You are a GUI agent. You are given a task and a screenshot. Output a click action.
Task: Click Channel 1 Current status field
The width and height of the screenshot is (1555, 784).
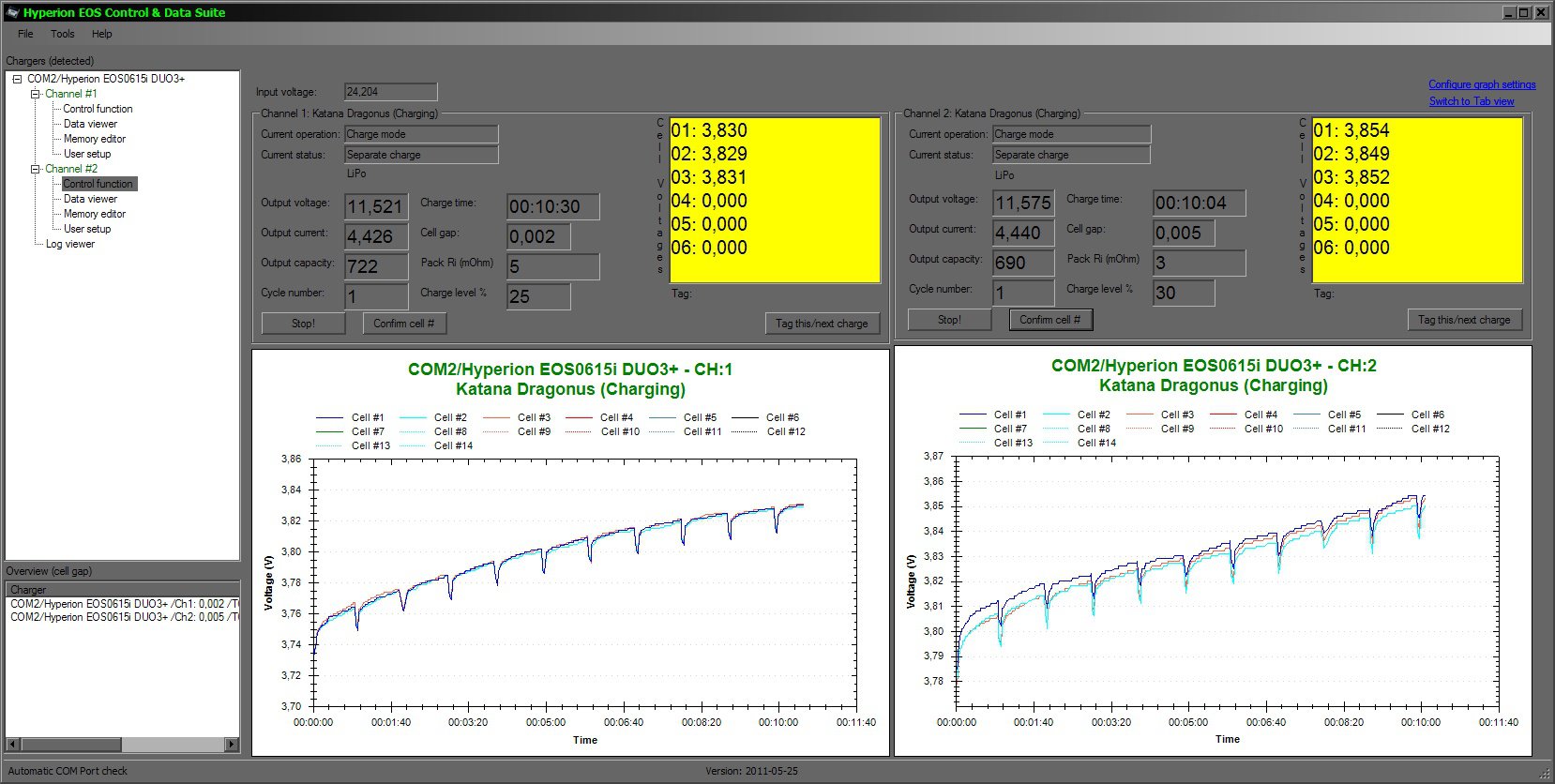421,155
